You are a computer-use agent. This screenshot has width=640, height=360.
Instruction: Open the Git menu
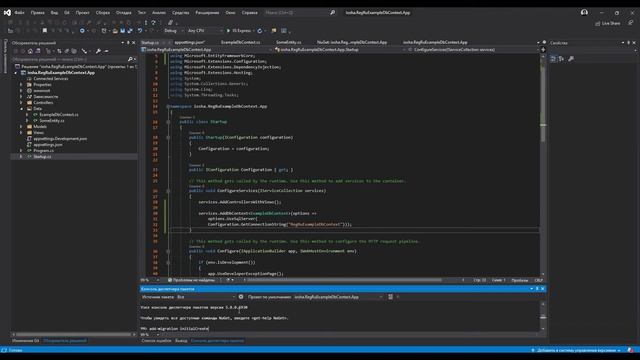(x=67, y=13)
